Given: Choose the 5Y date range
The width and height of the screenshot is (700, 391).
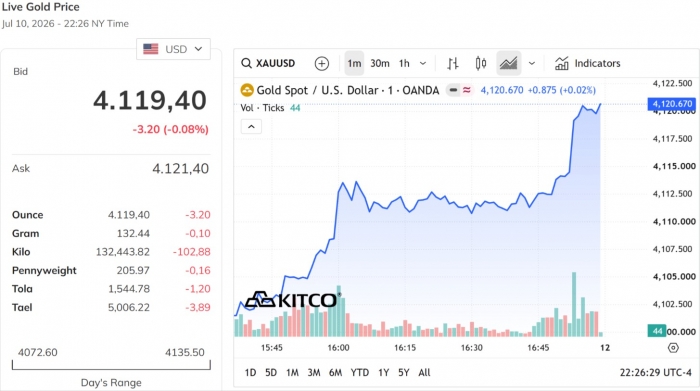Looking at the screenshot, I should click(404, 372).
